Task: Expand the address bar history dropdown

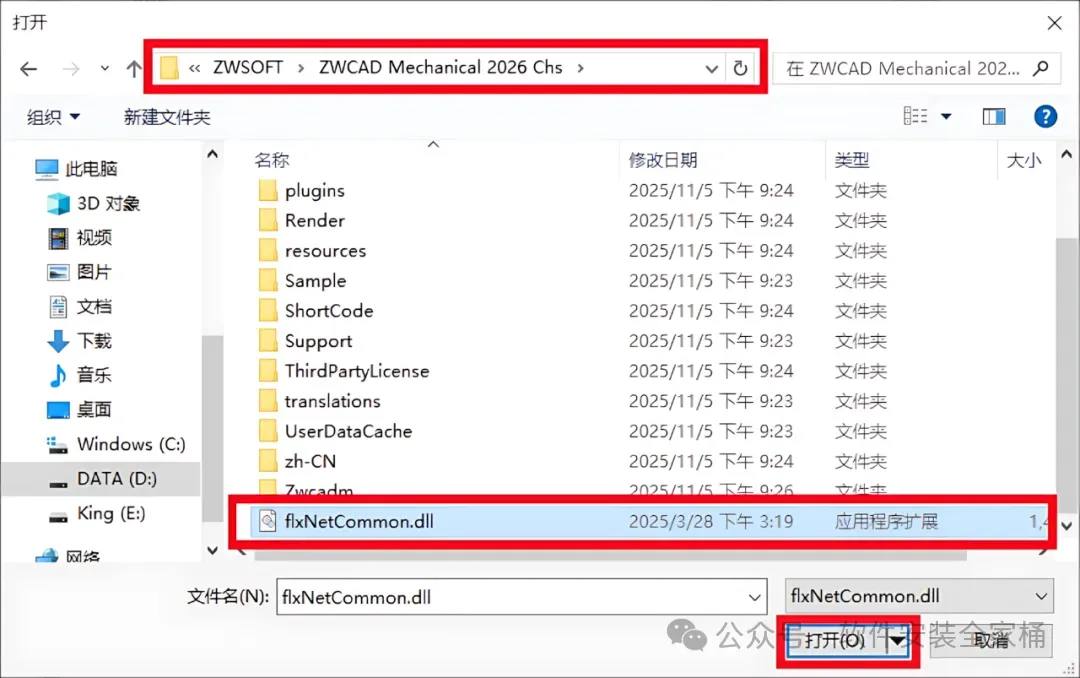Action: point(712,69)
